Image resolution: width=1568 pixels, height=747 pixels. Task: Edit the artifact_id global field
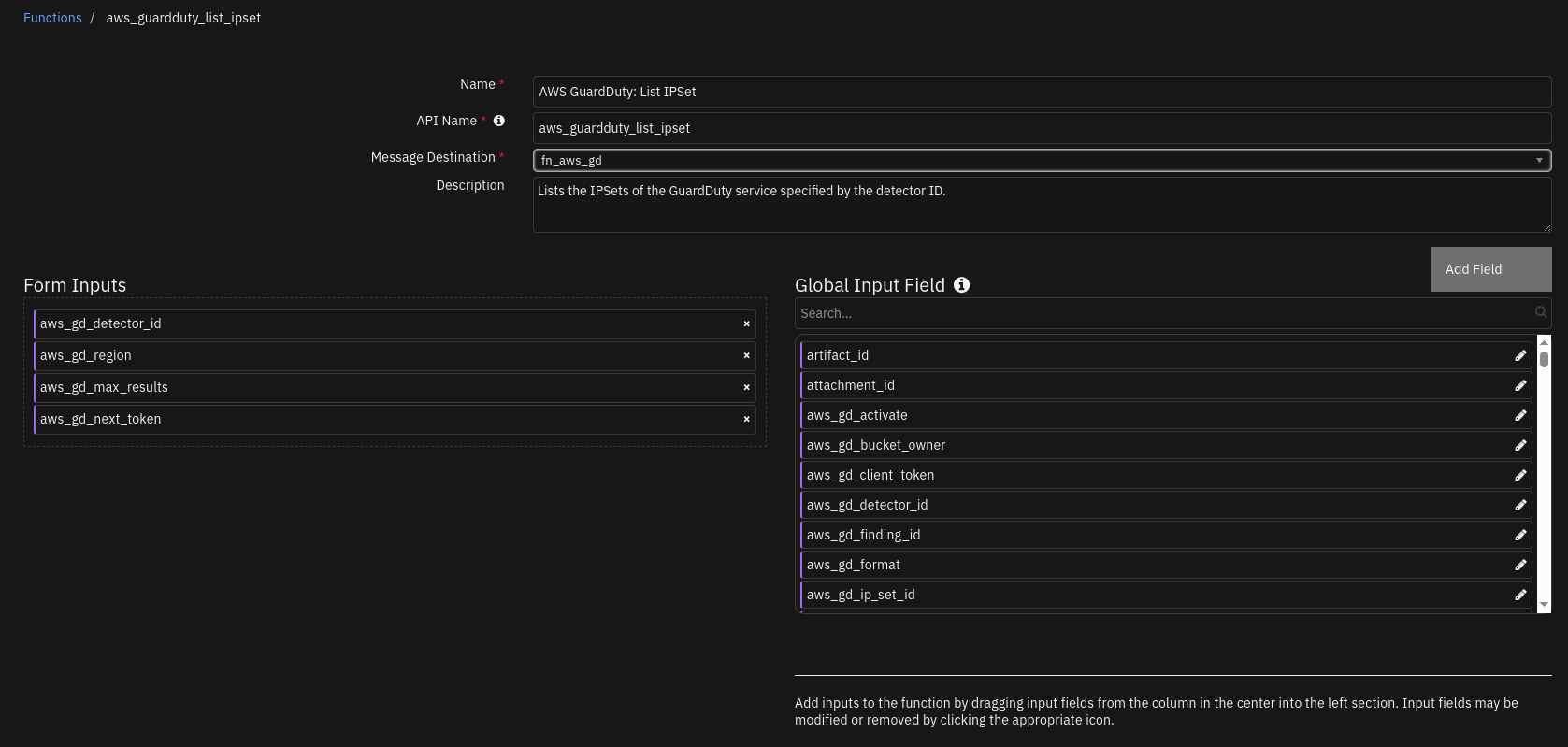tap(1520, 355)
